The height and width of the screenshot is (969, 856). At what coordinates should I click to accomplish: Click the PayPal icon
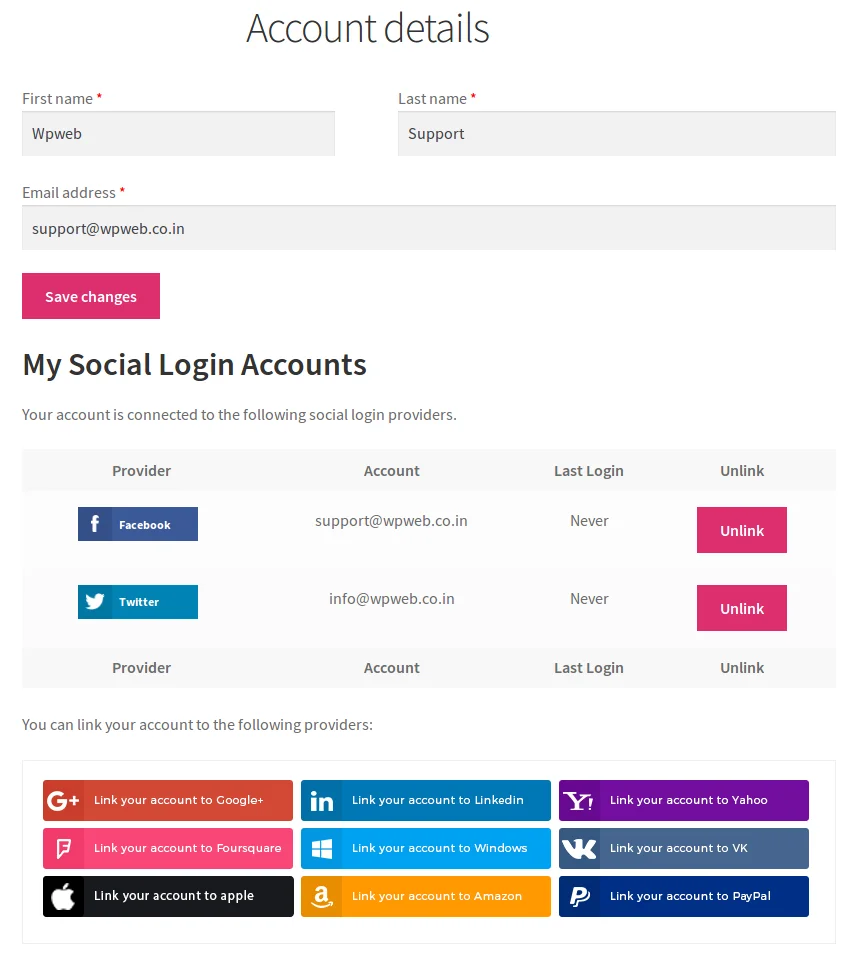coord(580,896)
